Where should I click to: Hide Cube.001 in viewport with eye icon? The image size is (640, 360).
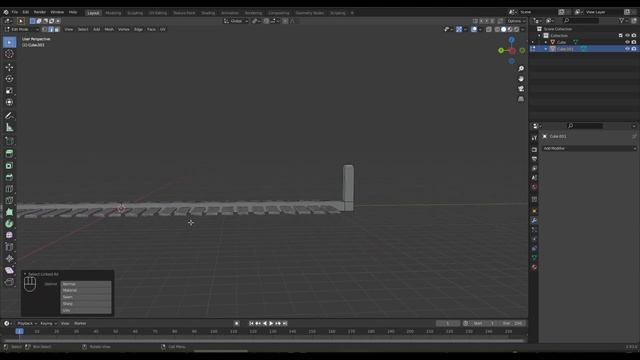[627, 49]
